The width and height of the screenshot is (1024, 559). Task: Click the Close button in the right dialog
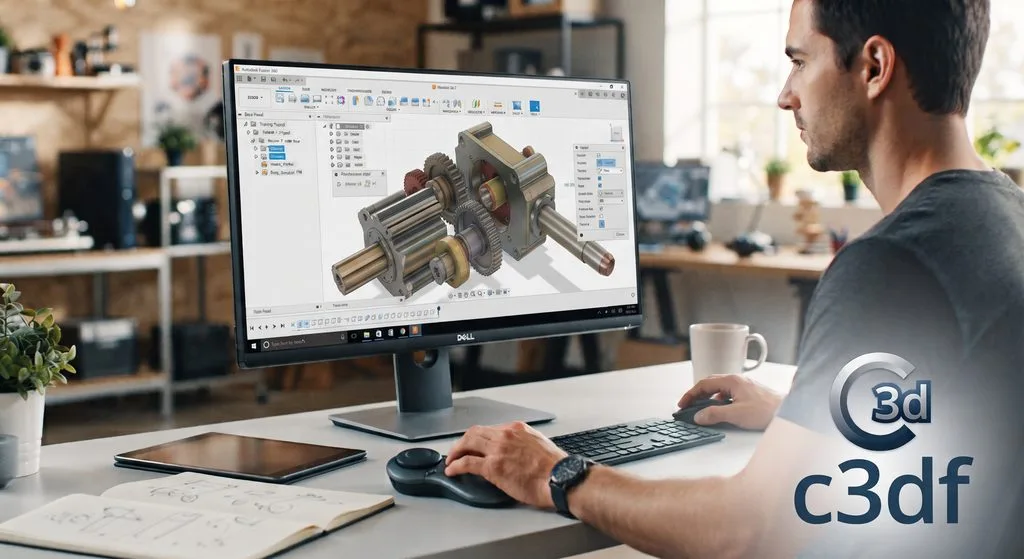point(620,234)
